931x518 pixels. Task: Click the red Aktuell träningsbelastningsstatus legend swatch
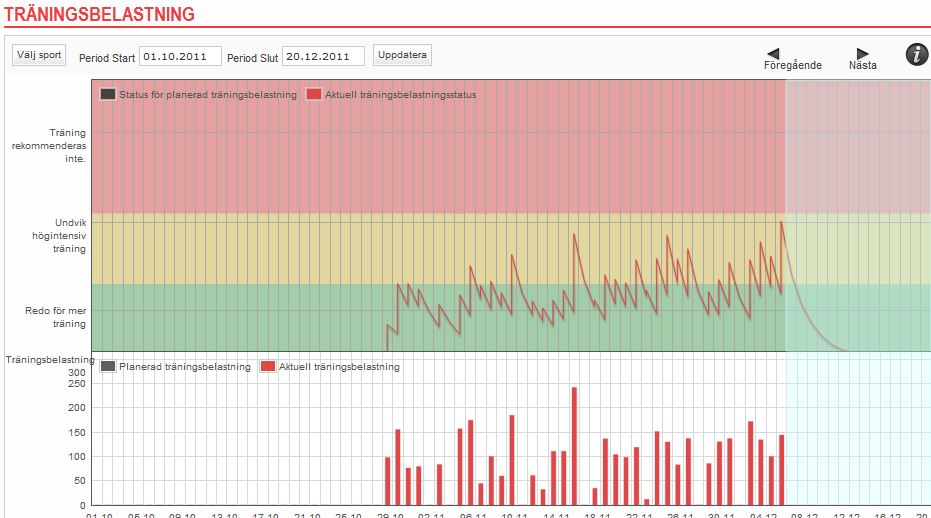tap(314, 95)
